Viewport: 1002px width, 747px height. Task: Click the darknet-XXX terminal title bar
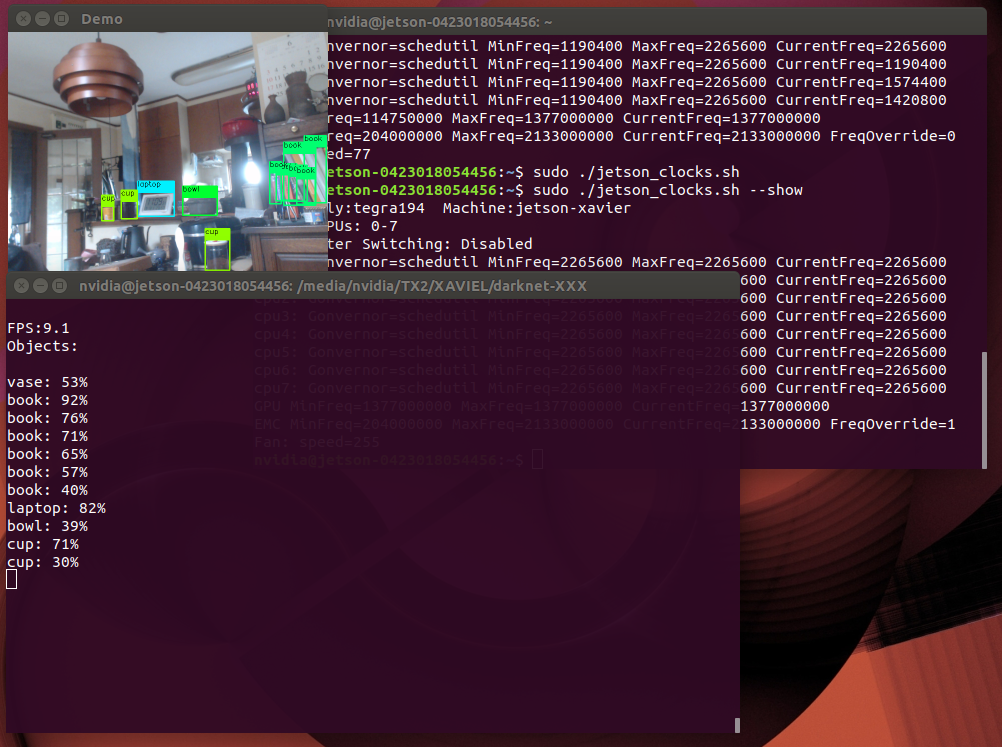click(x=373, y=286)
